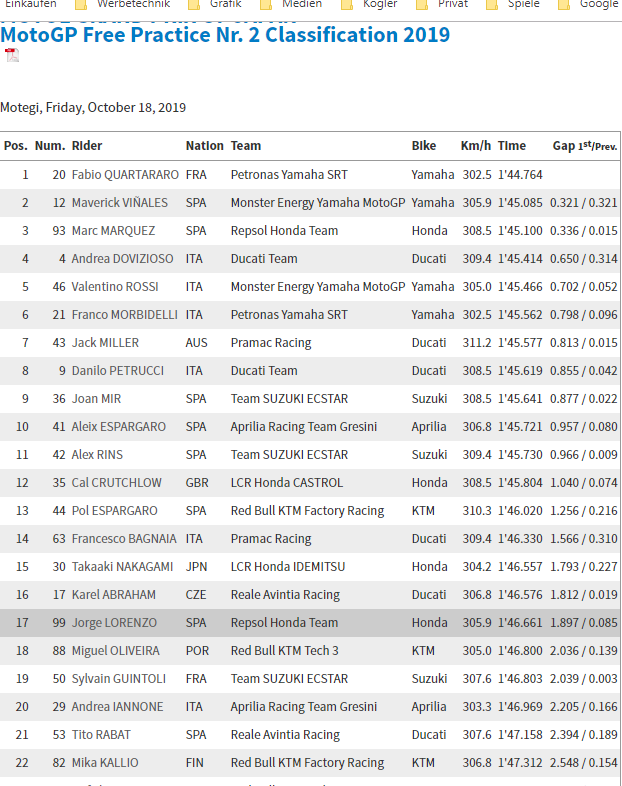Image resolution: width=622 pixels, height=786 pixels.
Task: Click rider name Joan MIR
Action: coord(96,399)
